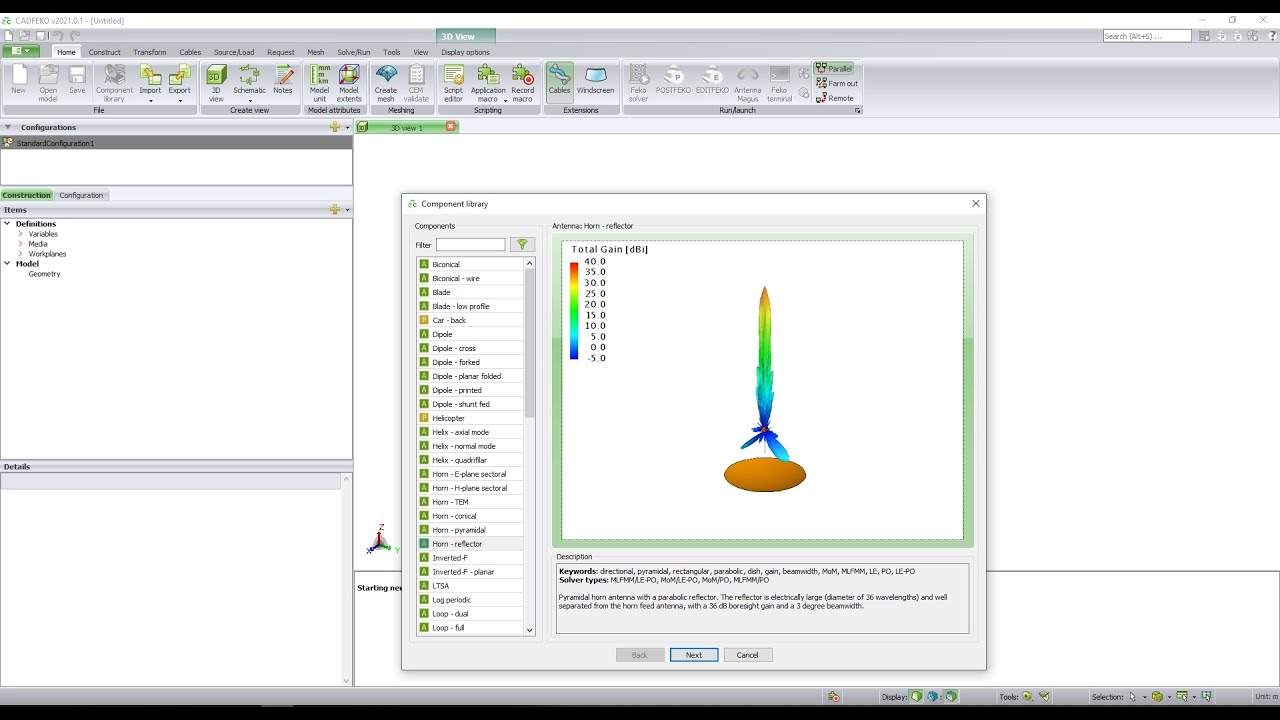Click the component list scroll-down arrow

pos(530,631)
